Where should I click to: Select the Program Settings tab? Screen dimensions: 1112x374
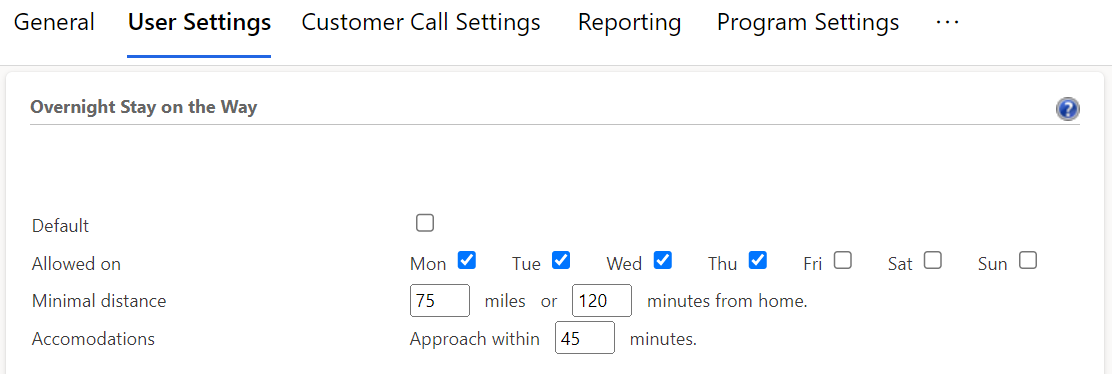coord(808,22)
